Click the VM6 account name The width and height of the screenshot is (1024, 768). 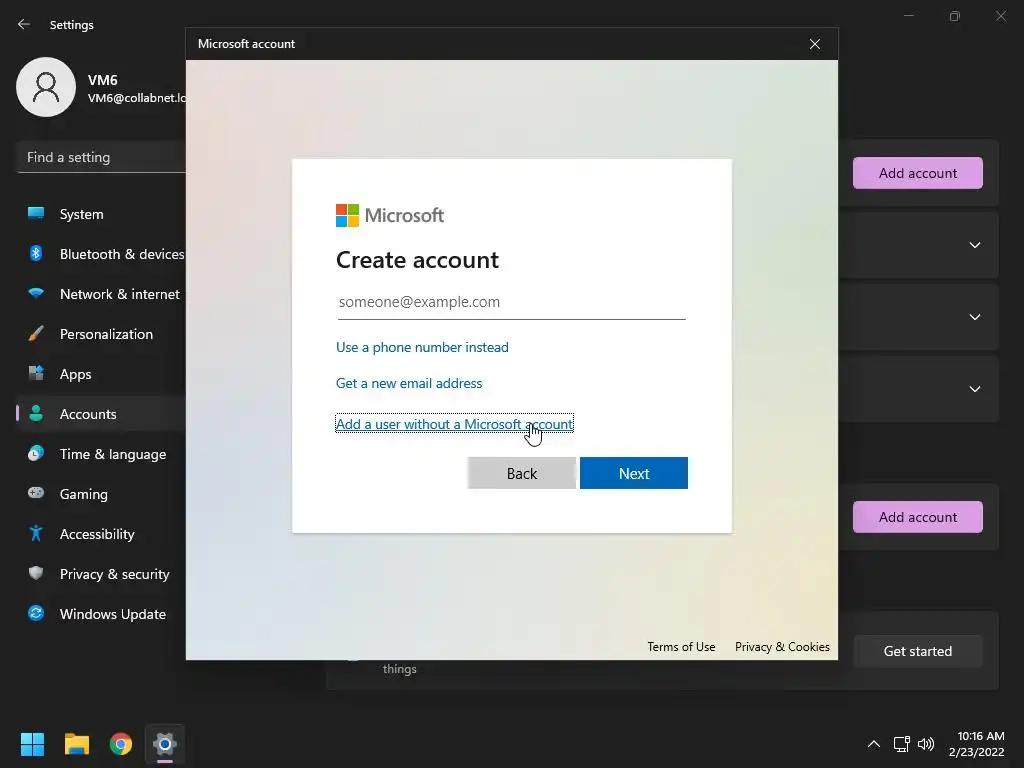103,80
